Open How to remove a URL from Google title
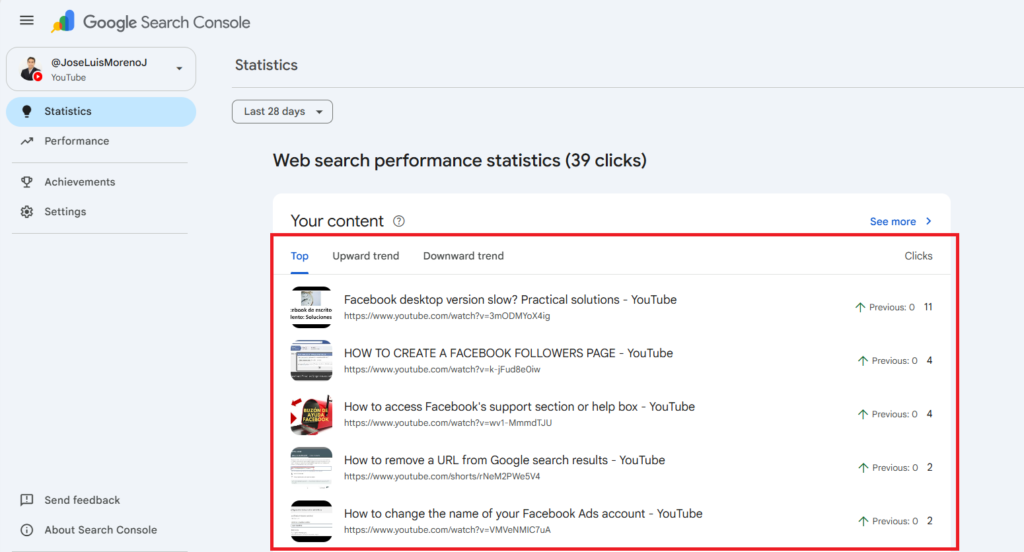1024x552 pixels. coord(504,461)
